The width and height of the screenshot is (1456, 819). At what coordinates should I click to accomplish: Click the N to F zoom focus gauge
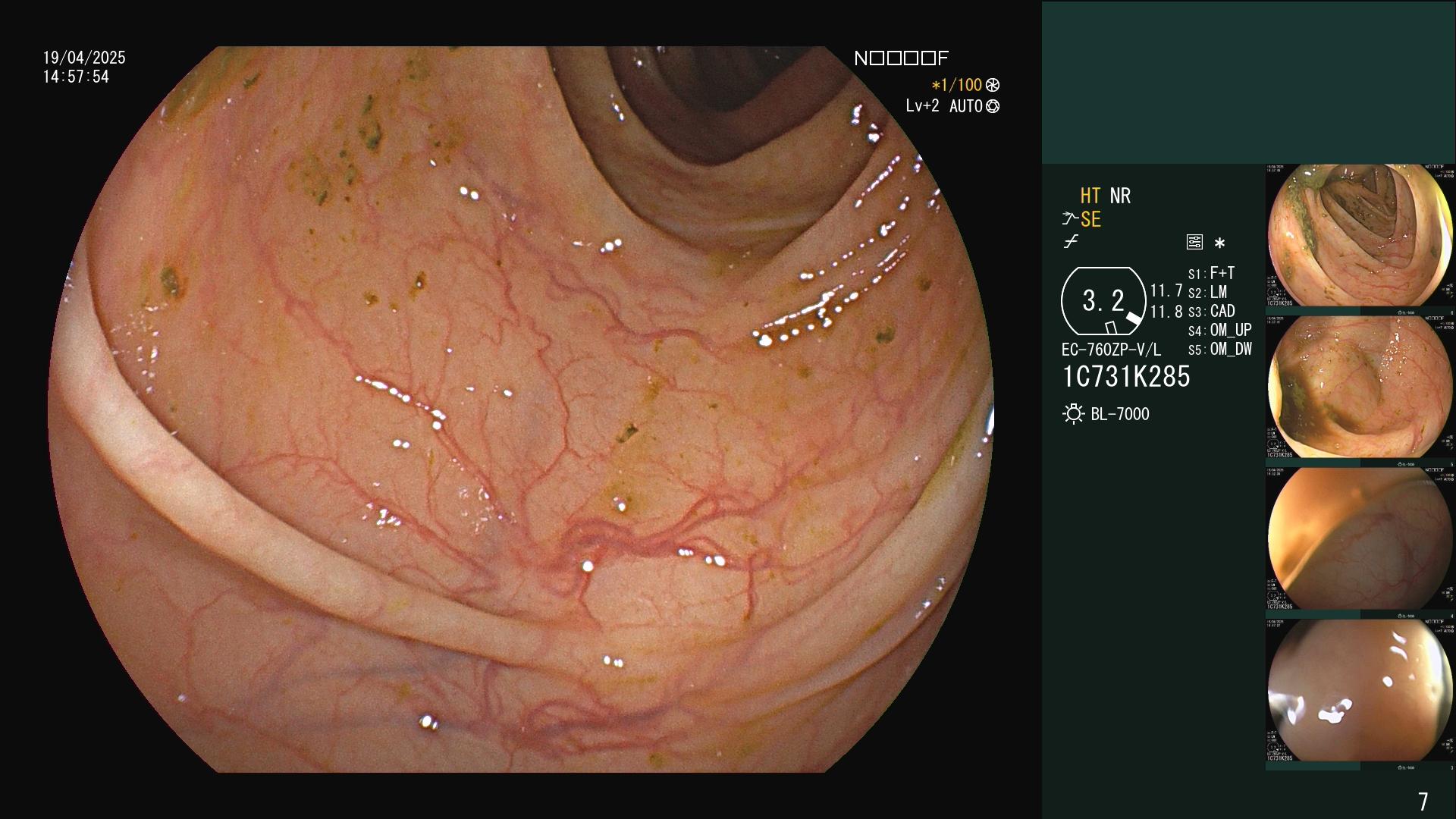[x=901, y=58]
